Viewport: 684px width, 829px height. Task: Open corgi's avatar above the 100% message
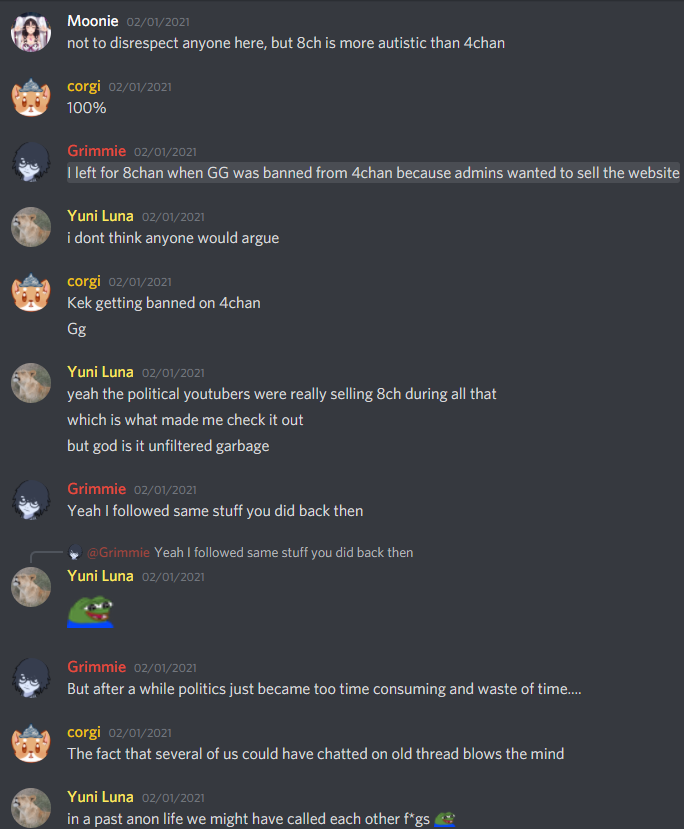(31, 97)
